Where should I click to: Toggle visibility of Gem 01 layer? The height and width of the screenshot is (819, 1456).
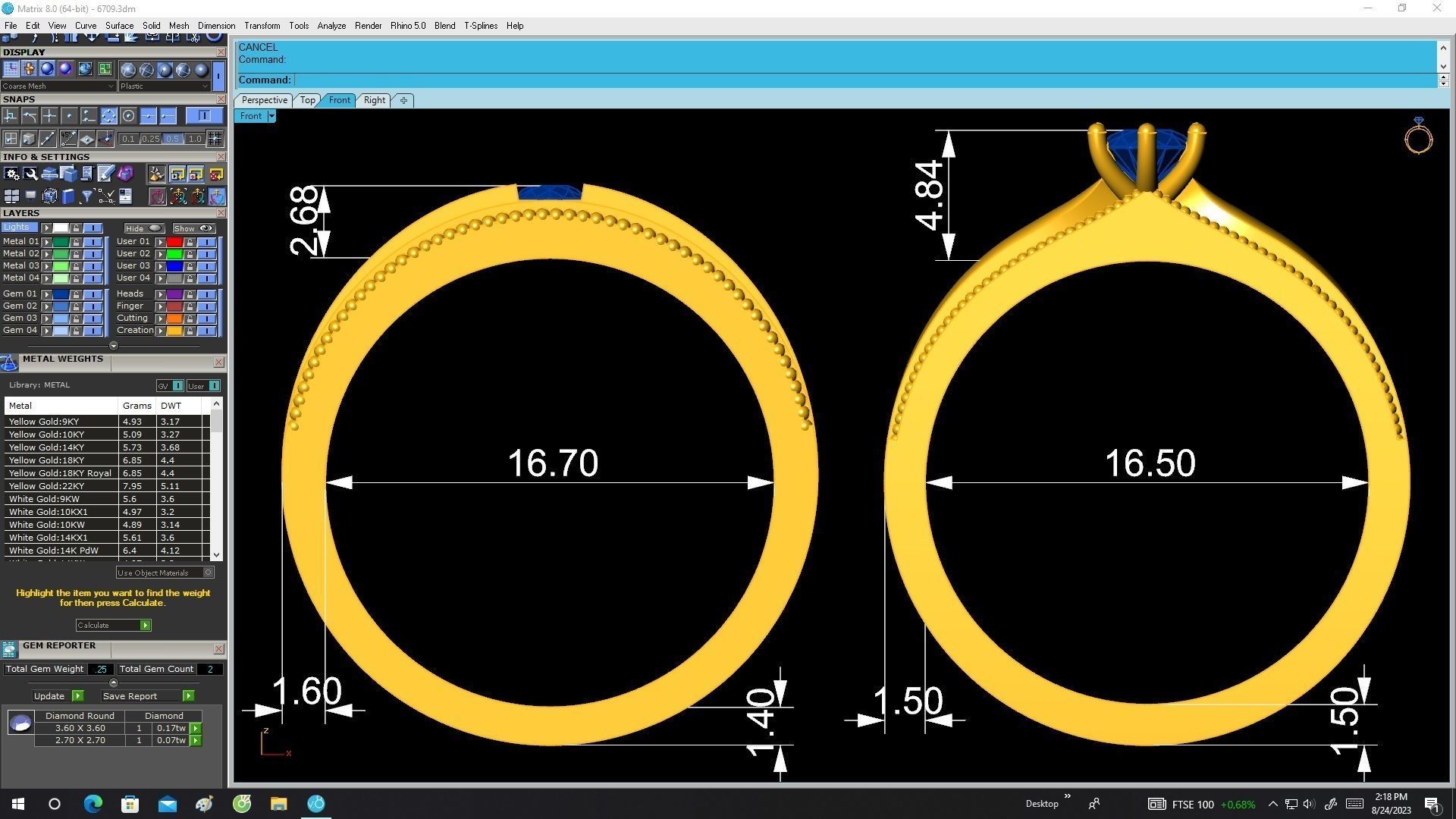(93, 294)
